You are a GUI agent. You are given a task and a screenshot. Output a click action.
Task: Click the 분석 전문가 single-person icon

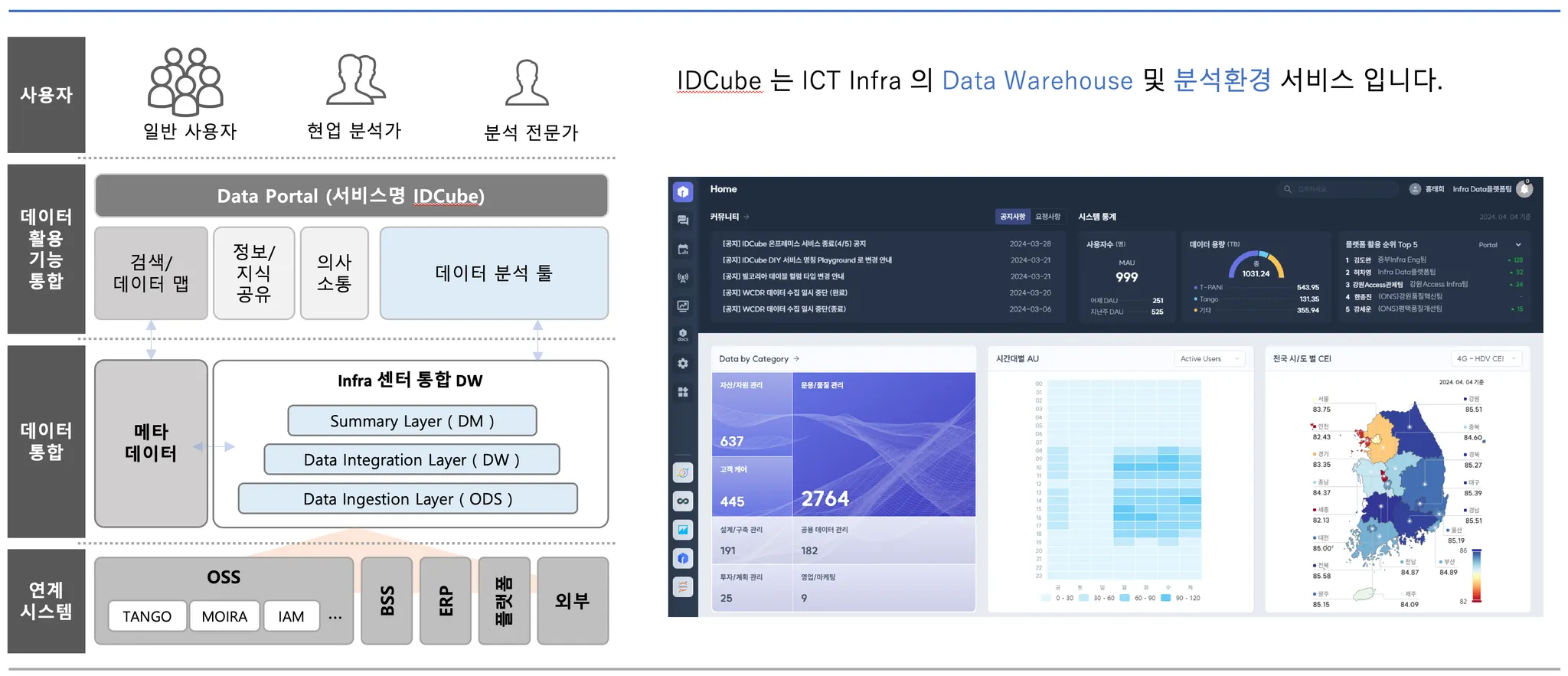(527, 82)
